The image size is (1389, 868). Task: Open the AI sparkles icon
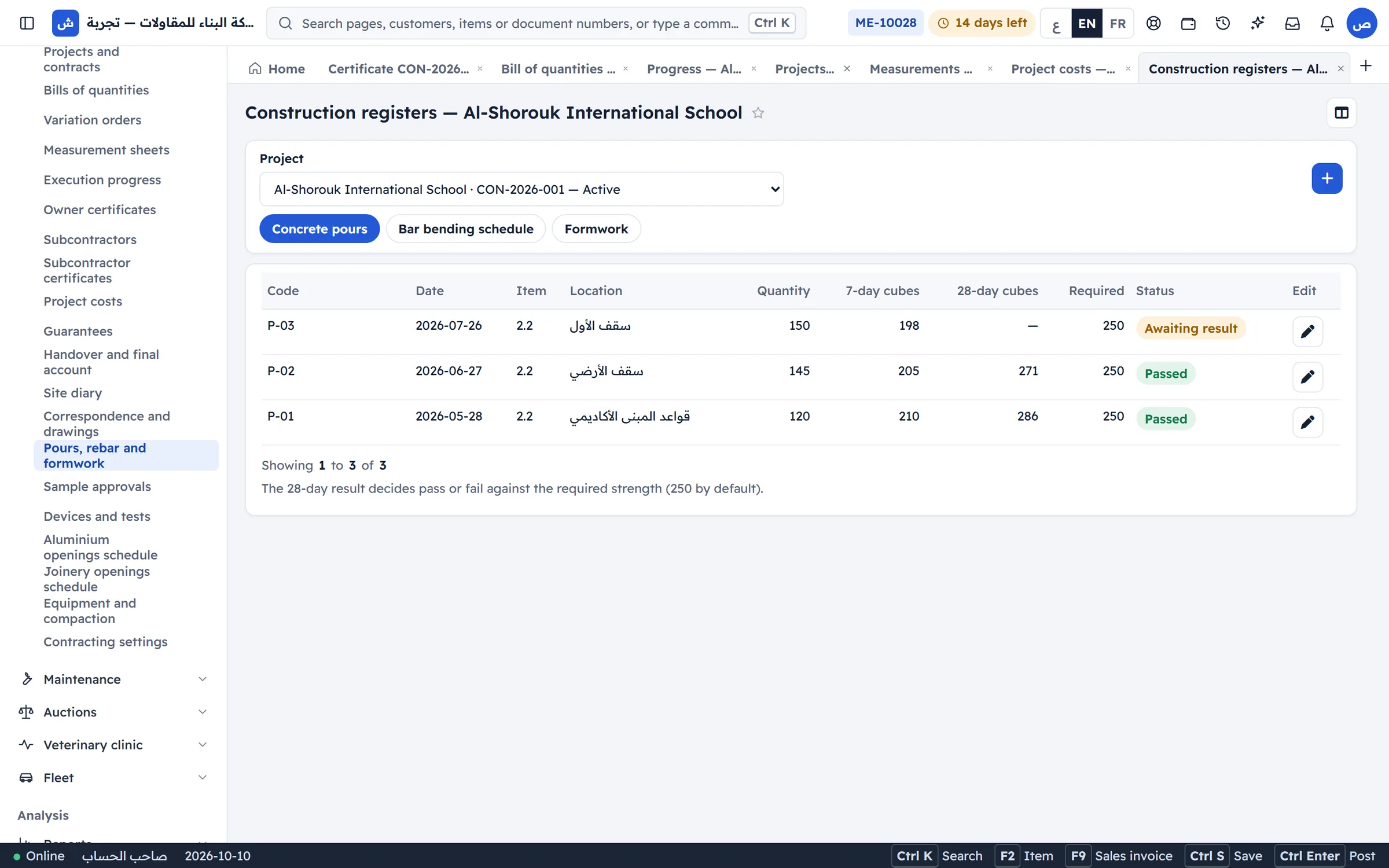[x=1258, y=23]
